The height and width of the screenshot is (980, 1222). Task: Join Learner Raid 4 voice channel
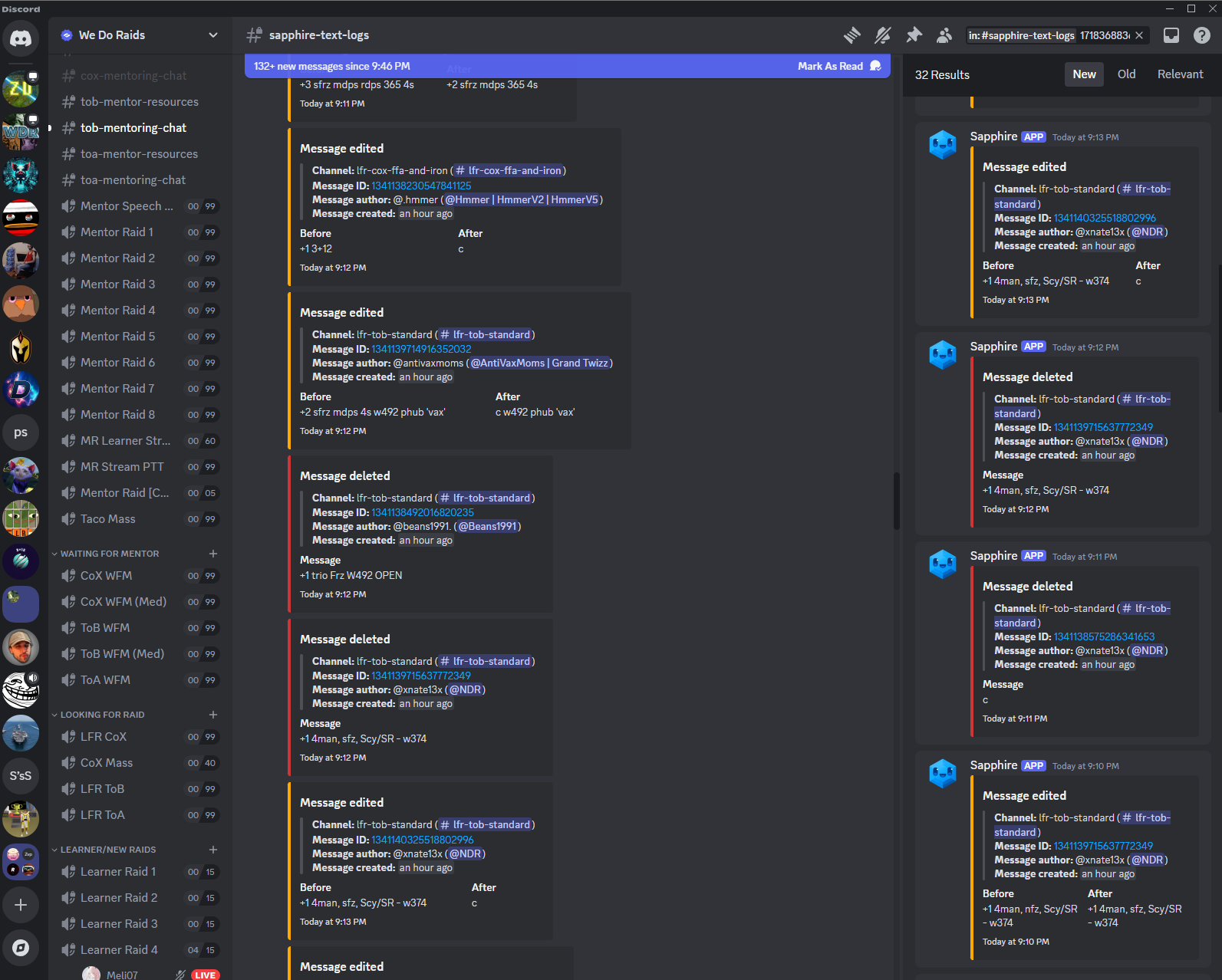click(x=140, y=950)
